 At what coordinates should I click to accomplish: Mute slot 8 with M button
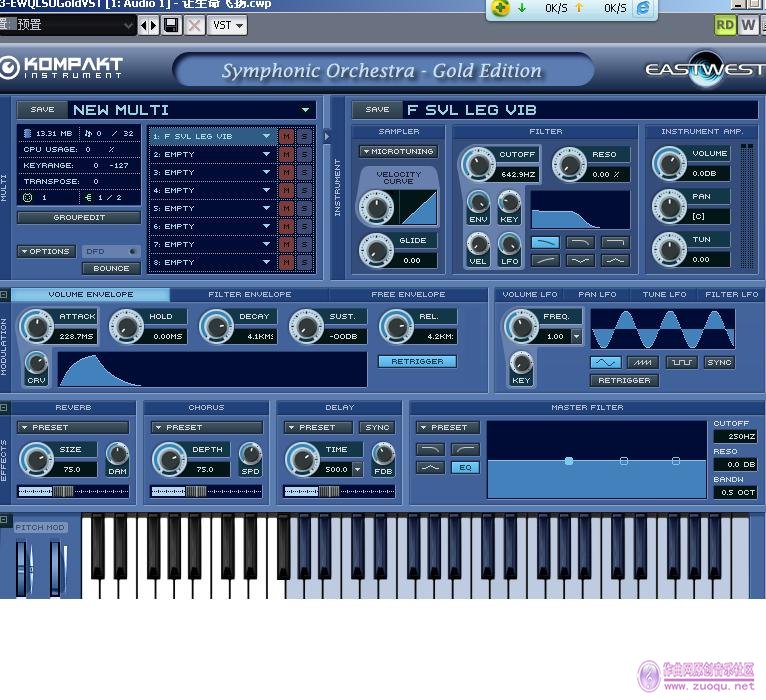(x=286, y=262)
